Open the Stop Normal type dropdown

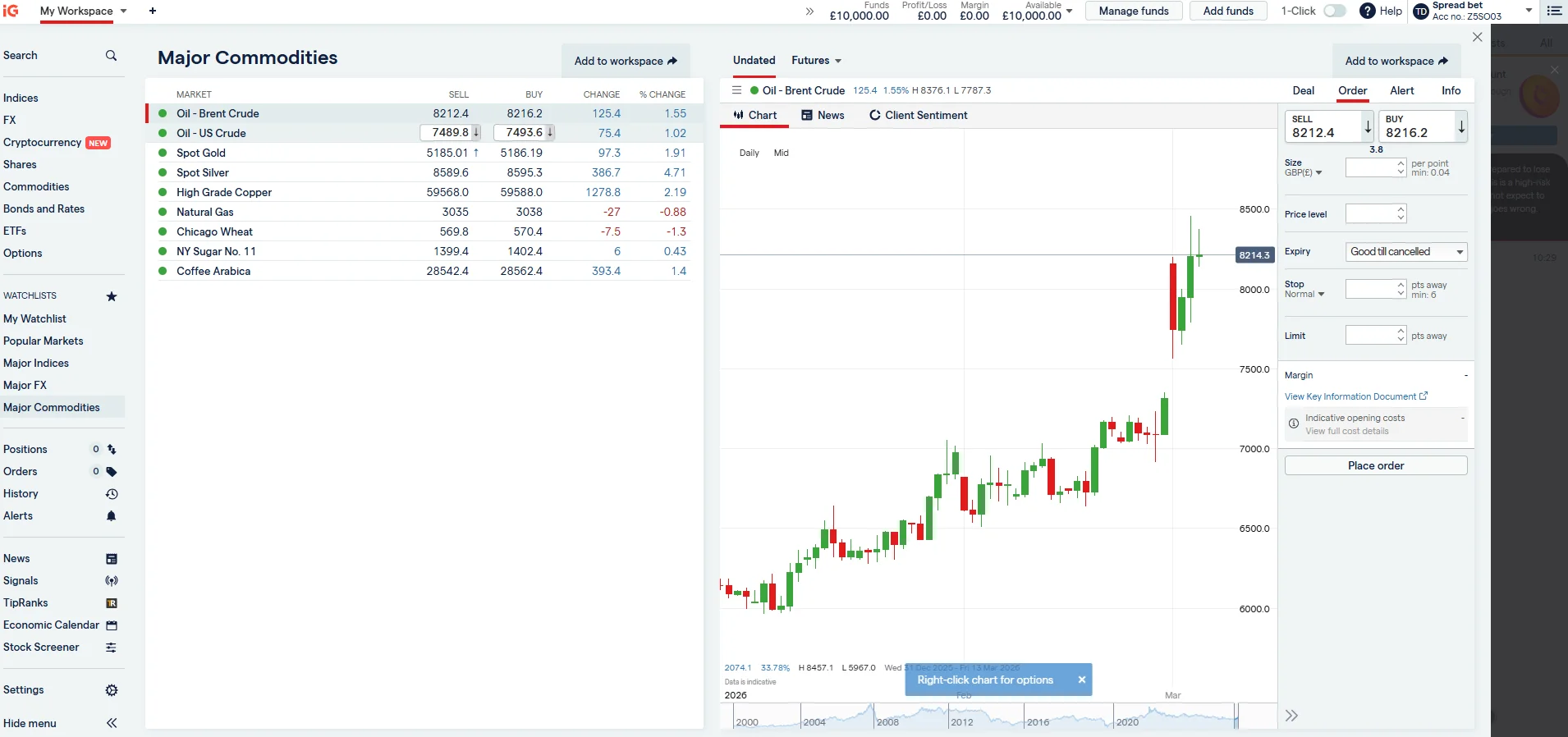[1304, 294]
